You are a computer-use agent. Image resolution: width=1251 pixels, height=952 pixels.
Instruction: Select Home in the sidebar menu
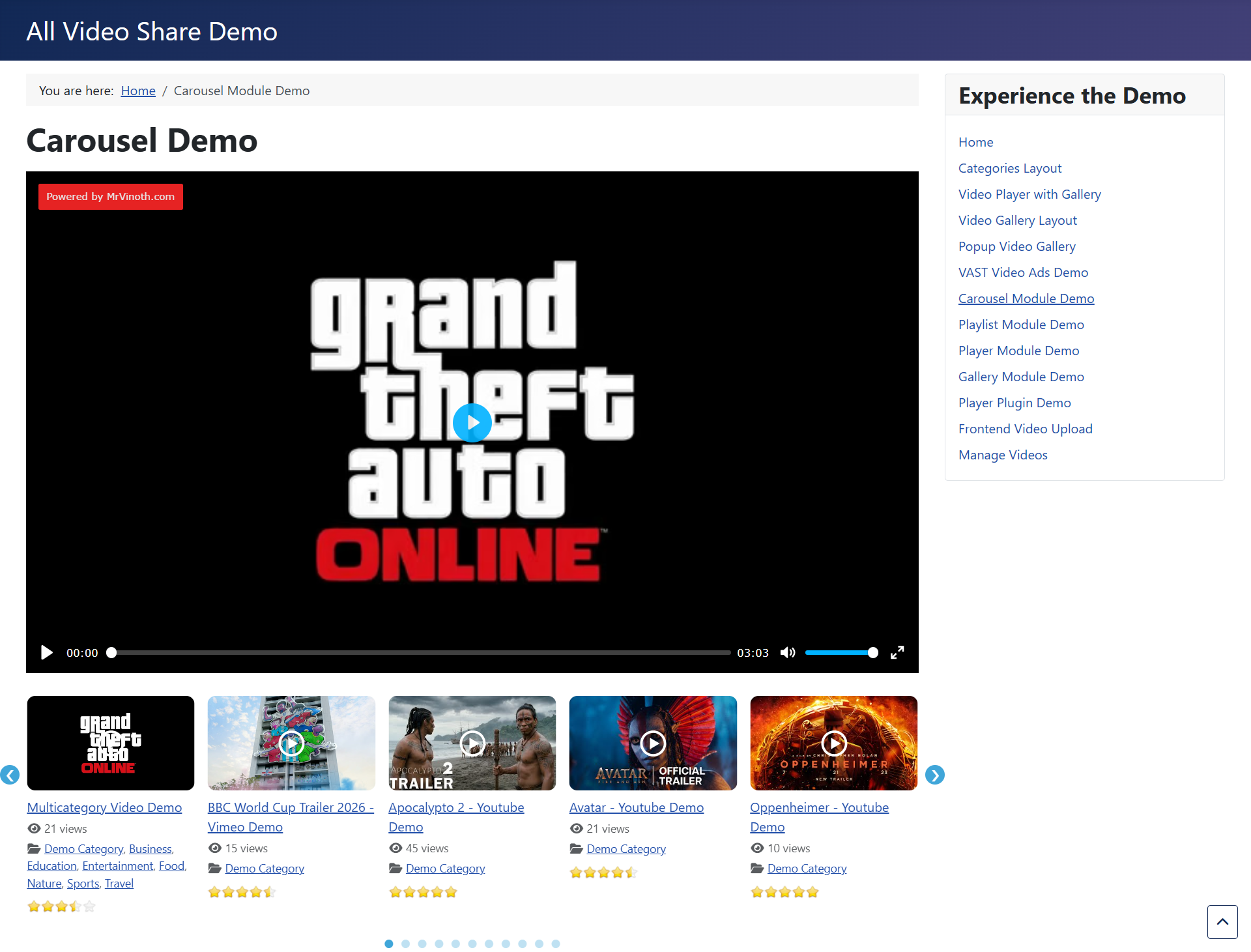point(976,142)
